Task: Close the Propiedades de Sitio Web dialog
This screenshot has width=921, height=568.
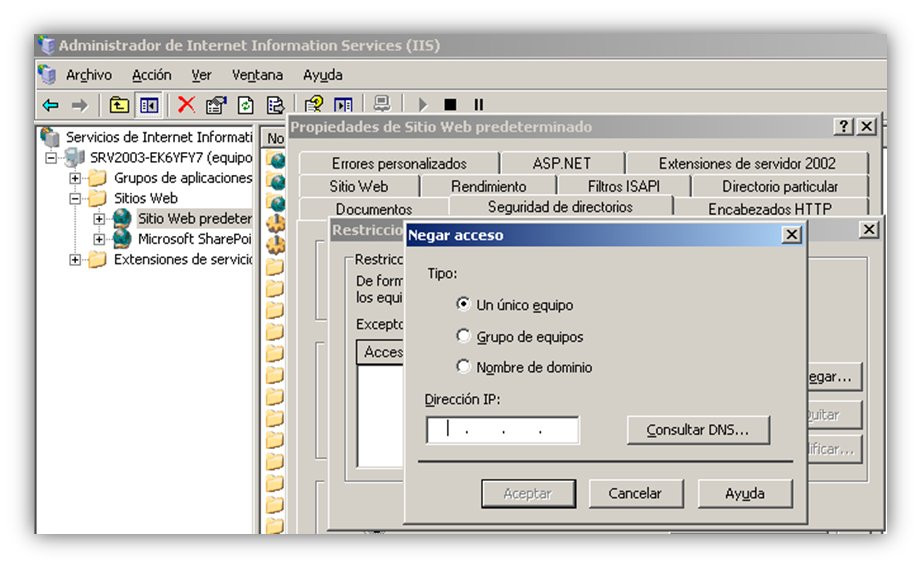Action: pyautogui.click(x=867, y=126)
